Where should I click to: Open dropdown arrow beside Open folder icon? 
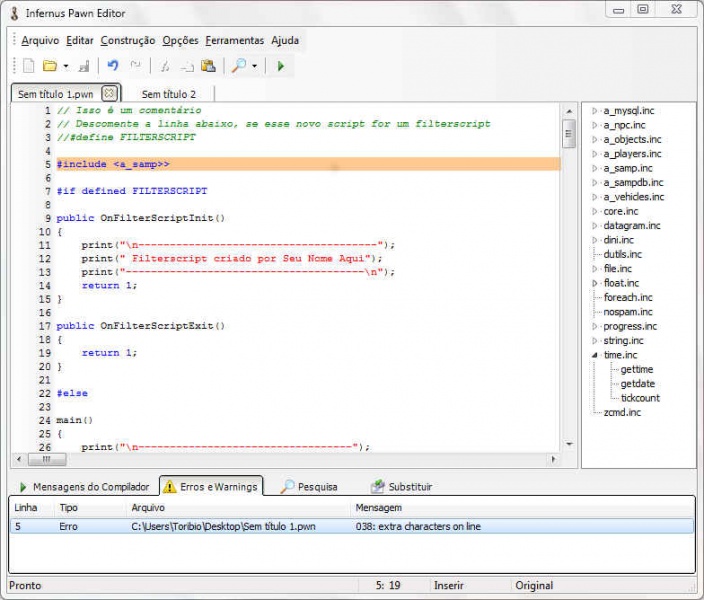[66, 66]
